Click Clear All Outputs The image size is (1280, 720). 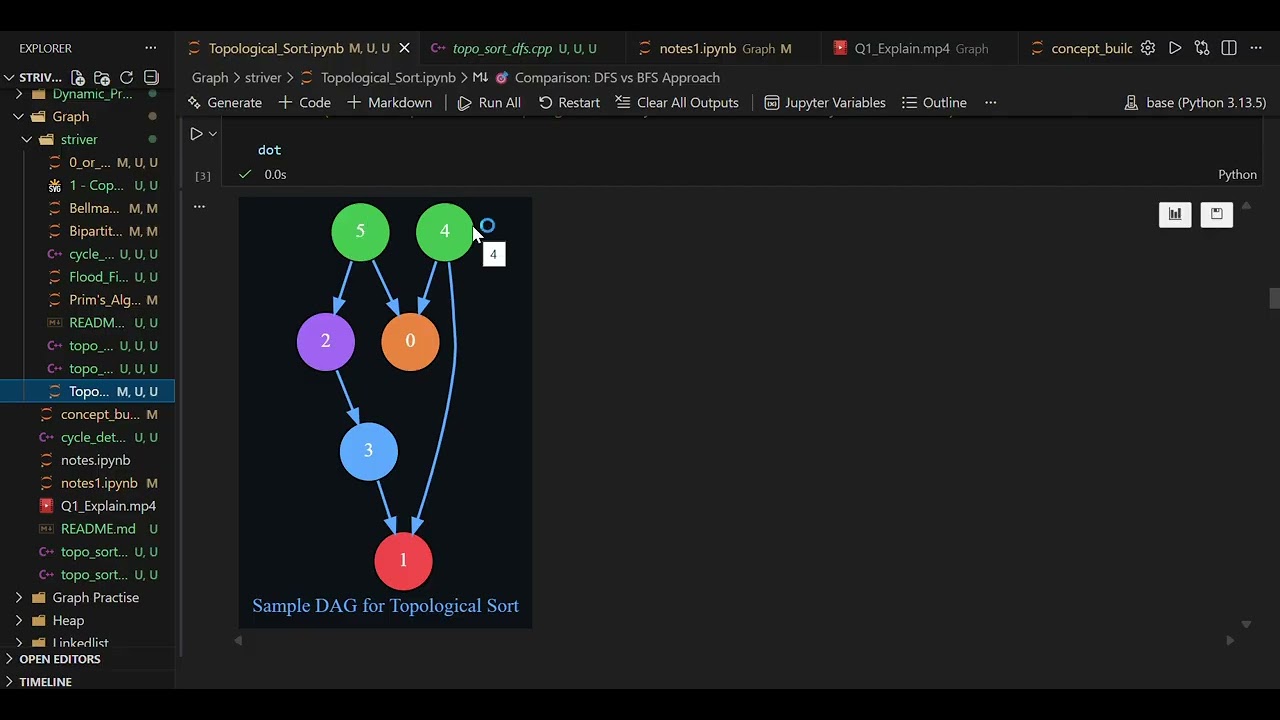(677, 102)
